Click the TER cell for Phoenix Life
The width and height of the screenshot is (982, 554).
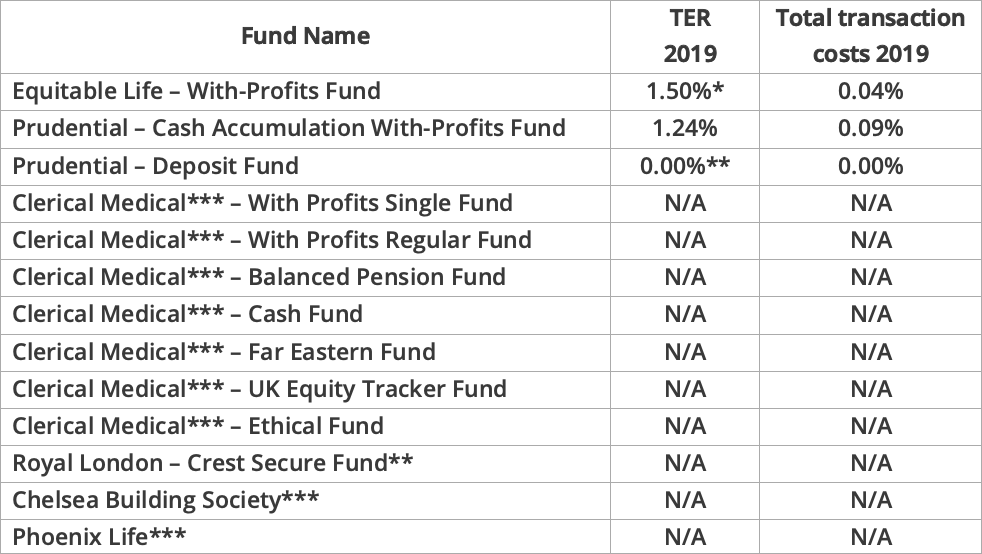[x=685, y=537]
